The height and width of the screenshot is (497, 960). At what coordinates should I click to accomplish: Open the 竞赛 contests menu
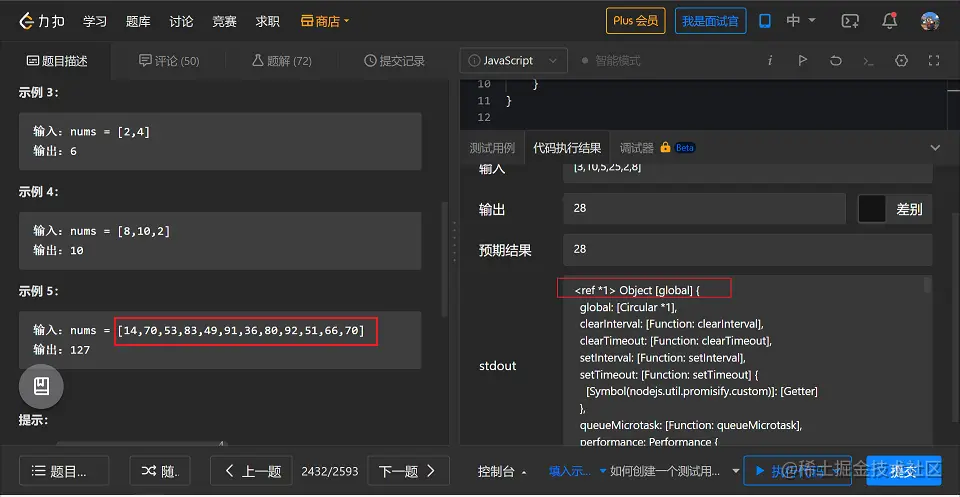click(224, 21)
